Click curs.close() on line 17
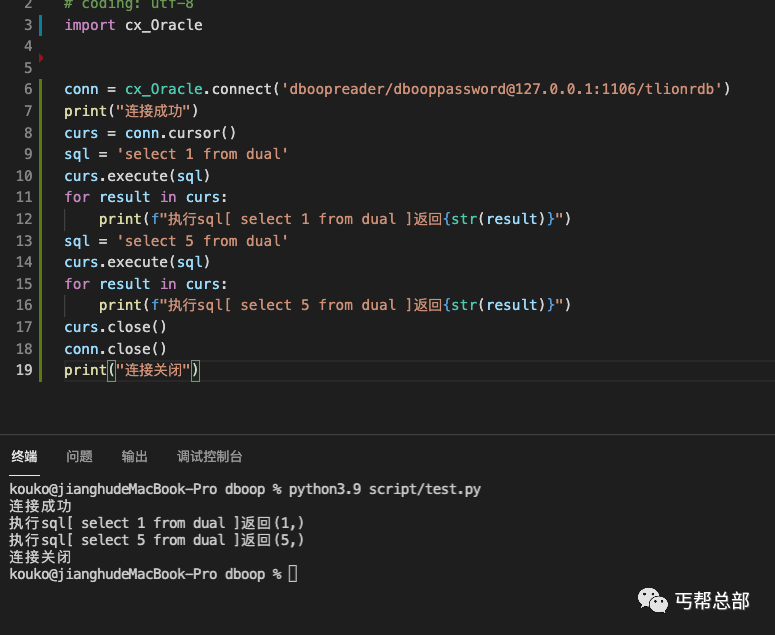775x635 pixels. [x=116, y=327]
